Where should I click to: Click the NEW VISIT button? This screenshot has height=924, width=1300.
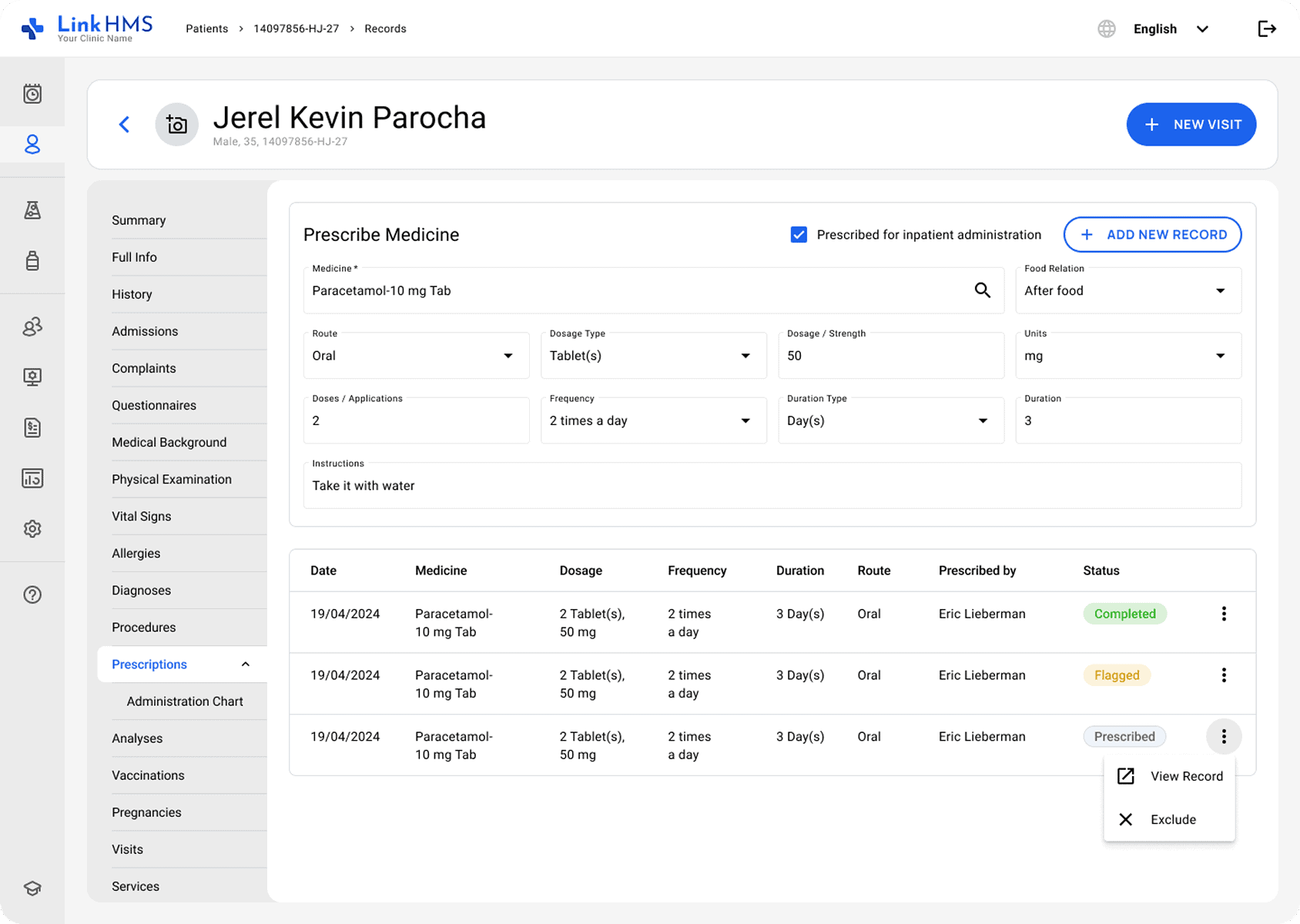[x=1191, y=125]
